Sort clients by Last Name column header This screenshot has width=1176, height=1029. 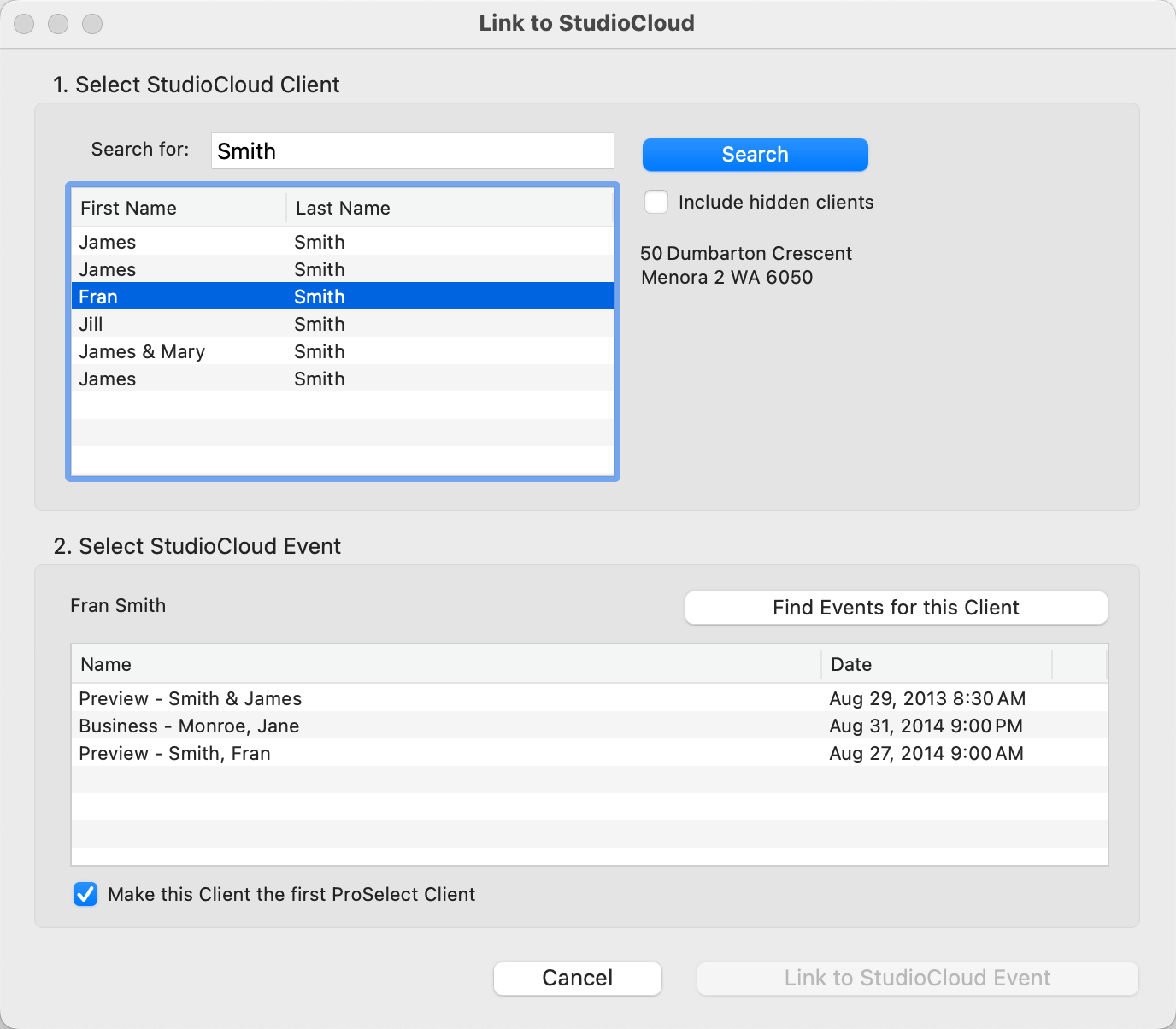pos(449,208)
